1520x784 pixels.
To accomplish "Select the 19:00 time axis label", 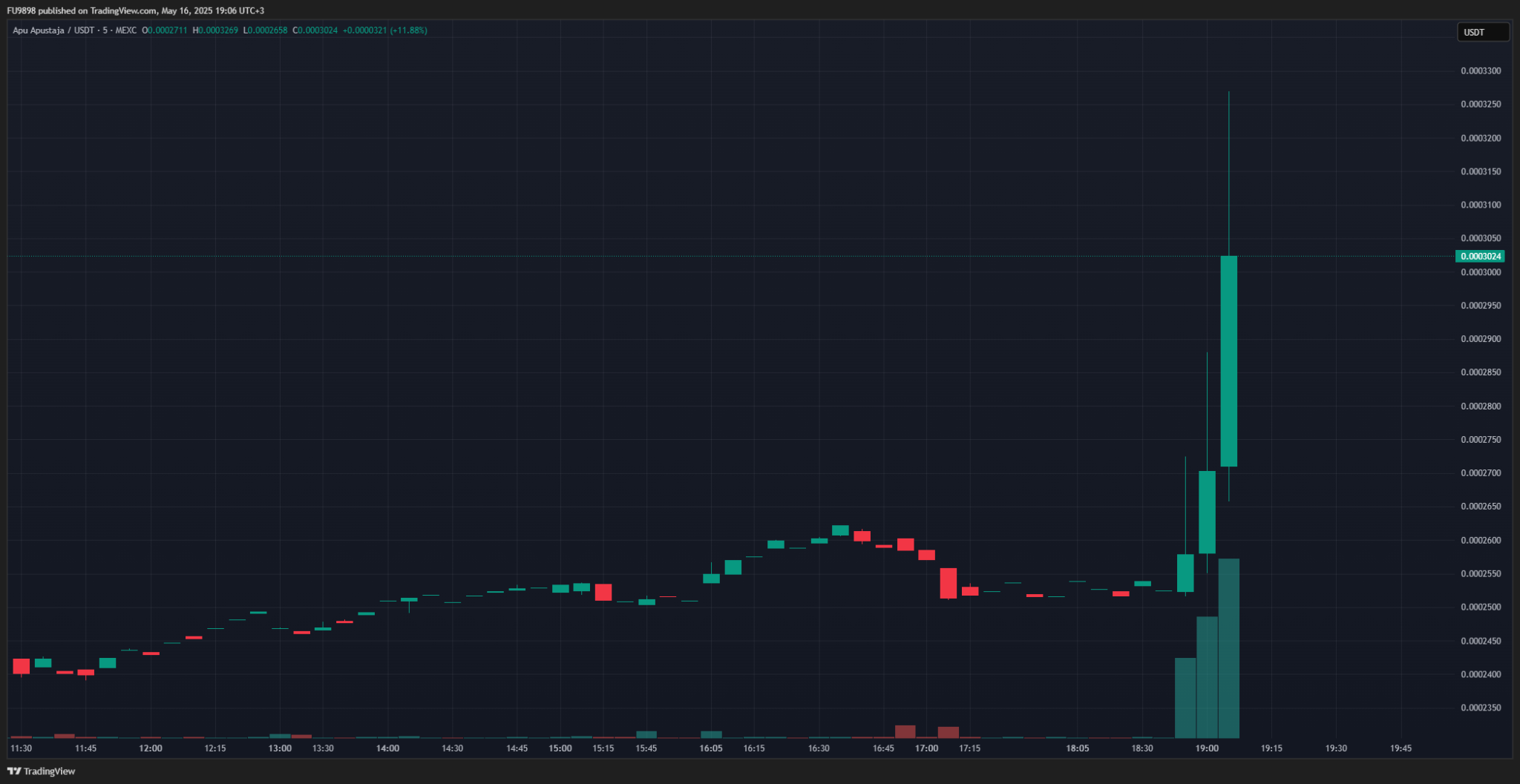I will tap(1207, 748).
